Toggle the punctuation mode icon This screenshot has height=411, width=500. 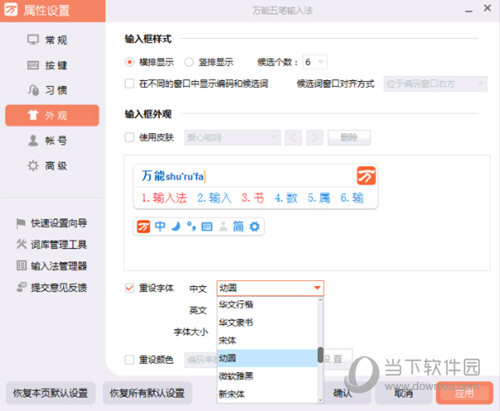tap(191, 226)
